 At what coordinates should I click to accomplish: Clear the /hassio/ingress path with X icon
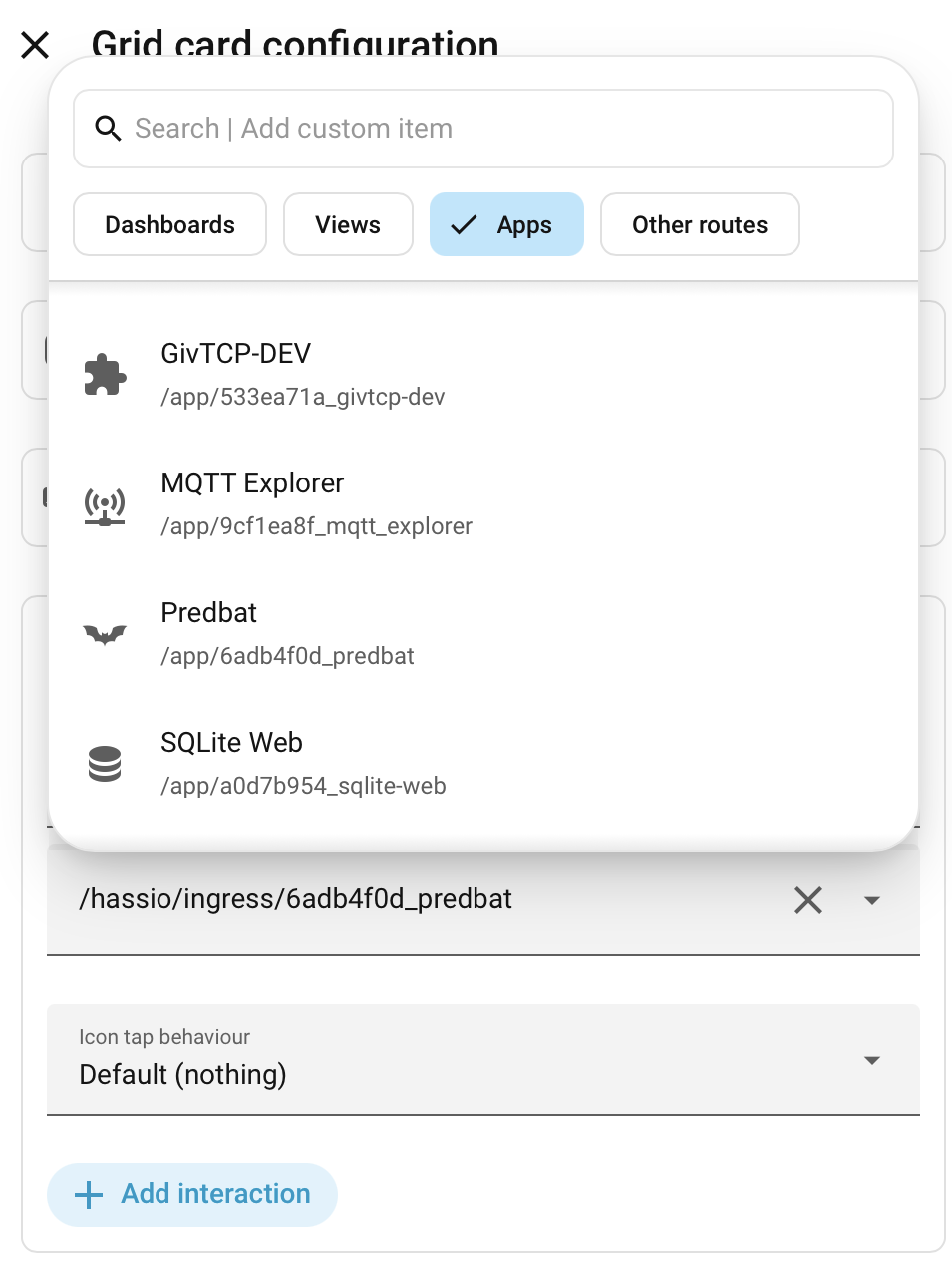[808, 900]
